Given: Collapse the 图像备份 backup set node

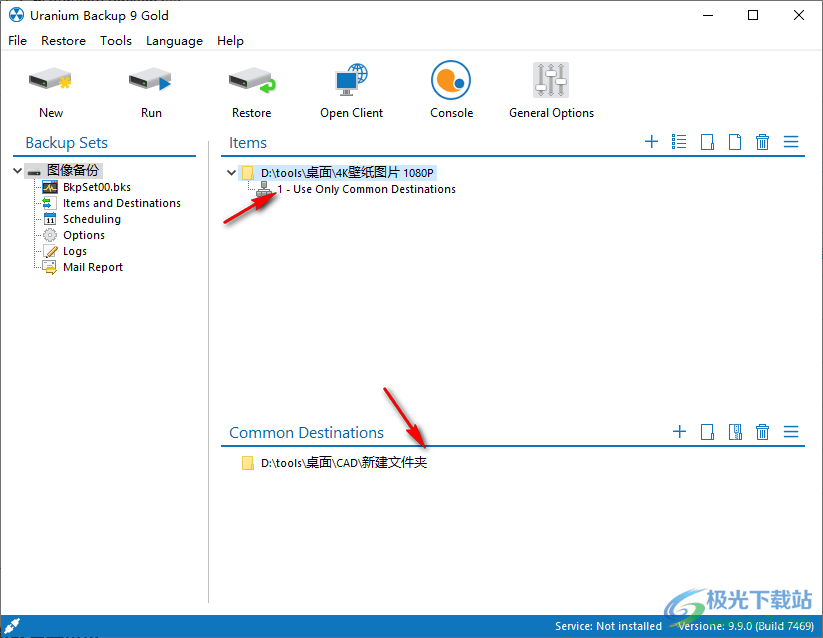Looking at the screenshot, I should 18,171.
